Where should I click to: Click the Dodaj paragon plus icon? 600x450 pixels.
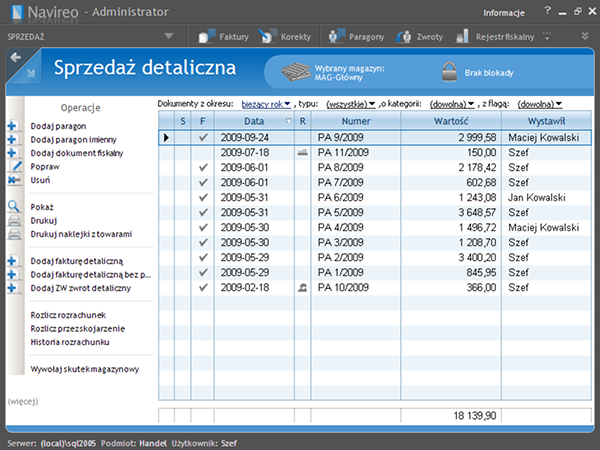(12, 126)
